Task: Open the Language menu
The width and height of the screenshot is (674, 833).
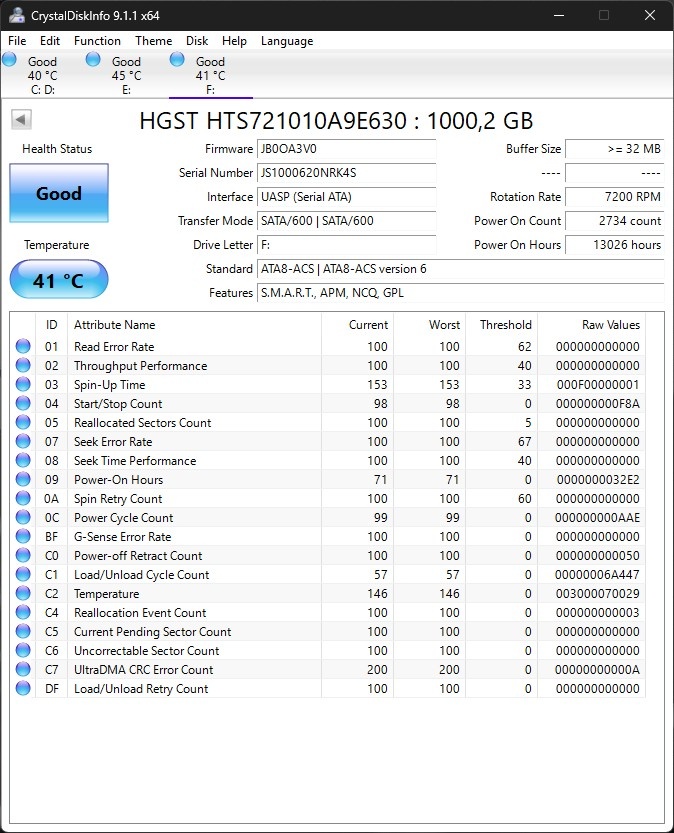Action: [x=287, y=41]
